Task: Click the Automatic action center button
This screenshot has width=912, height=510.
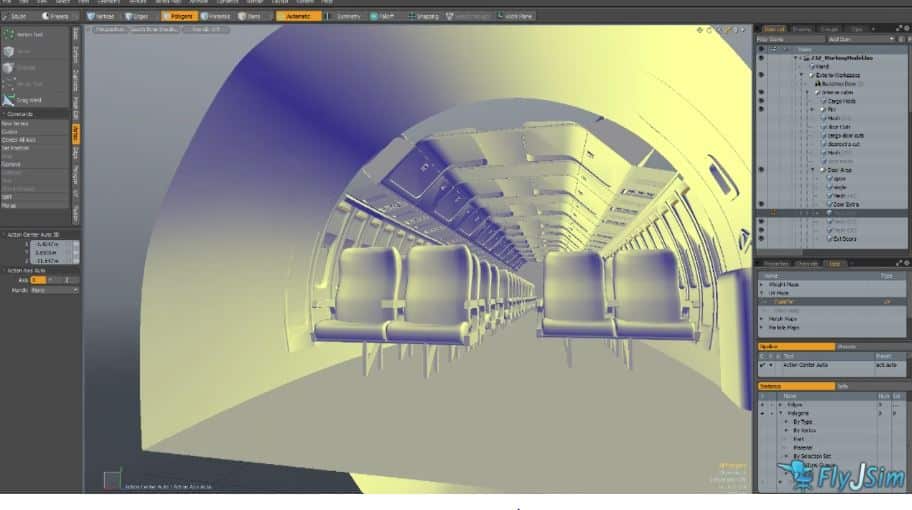Action: (299, 16)
